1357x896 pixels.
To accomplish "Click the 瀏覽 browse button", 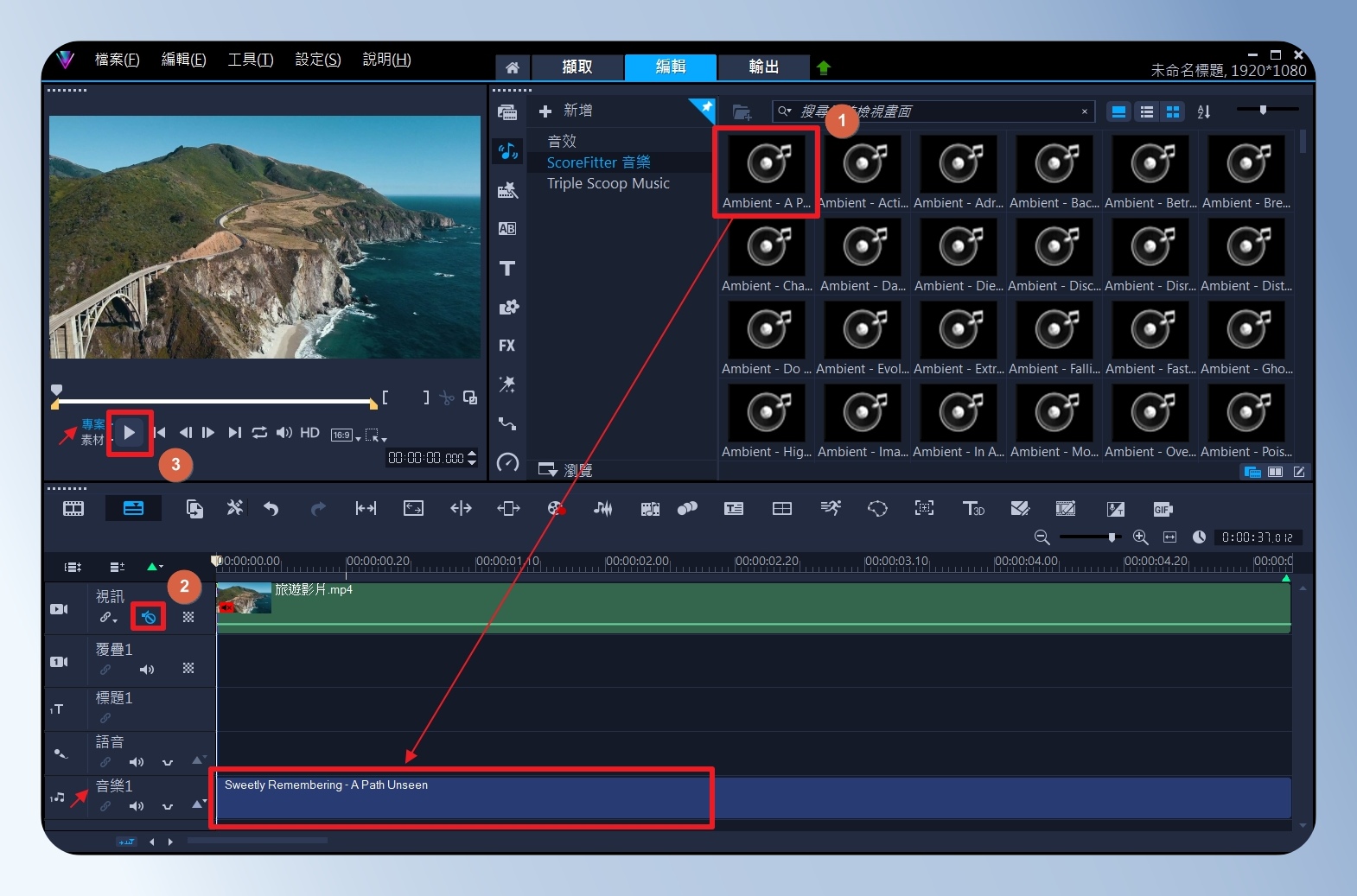I will pos(565,470).
